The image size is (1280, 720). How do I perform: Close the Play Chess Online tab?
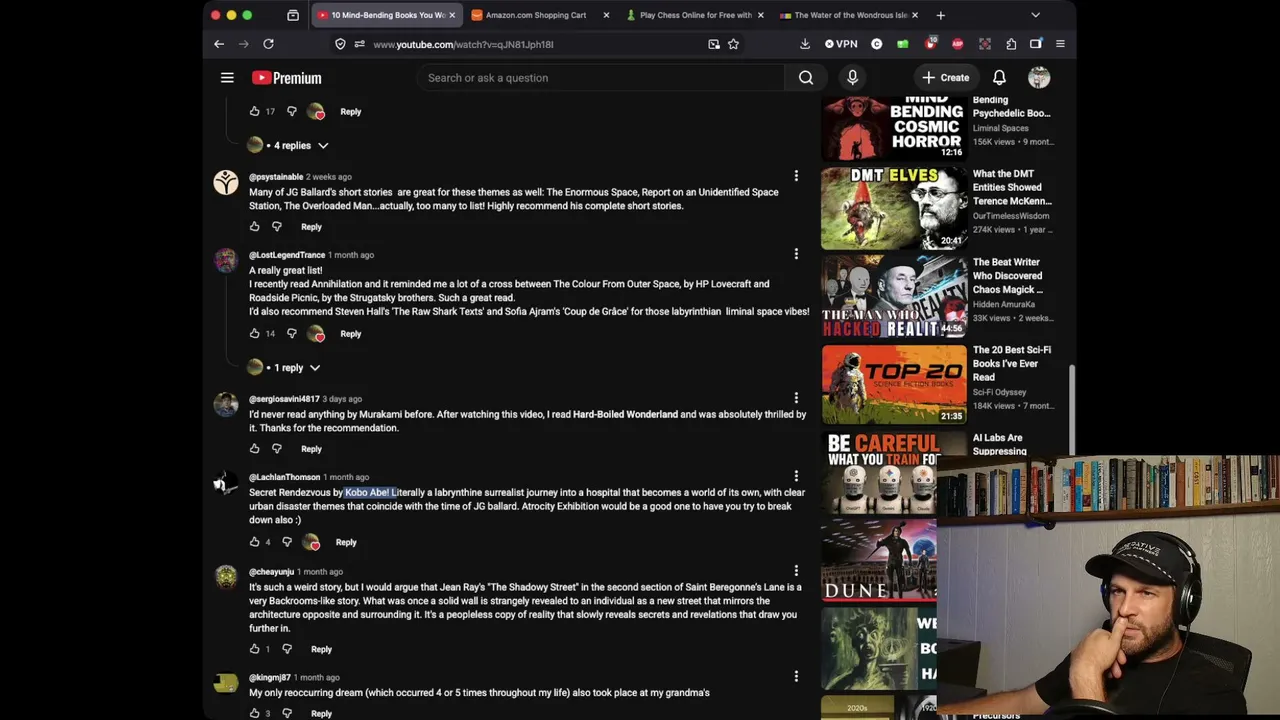tap(761, 15)
